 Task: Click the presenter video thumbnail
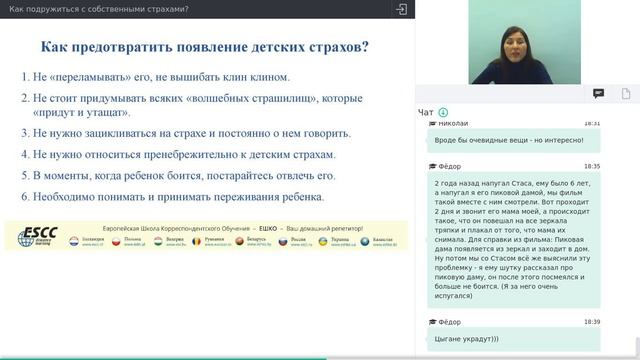524,42
